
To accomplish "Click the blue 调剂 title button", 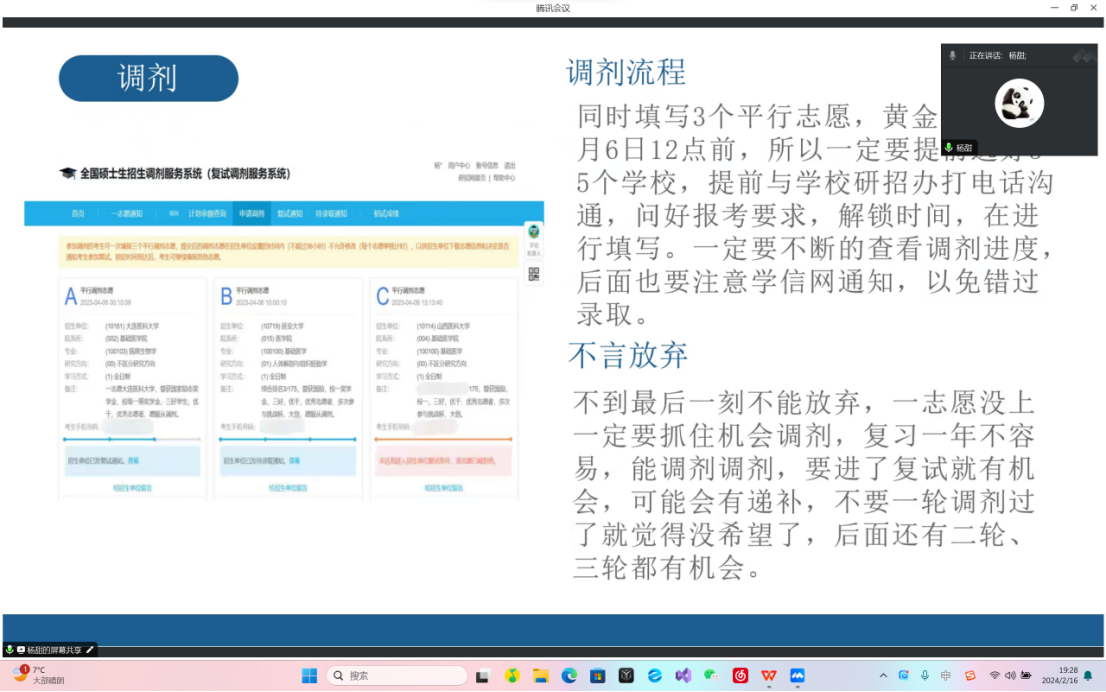I will click(148, 78).
